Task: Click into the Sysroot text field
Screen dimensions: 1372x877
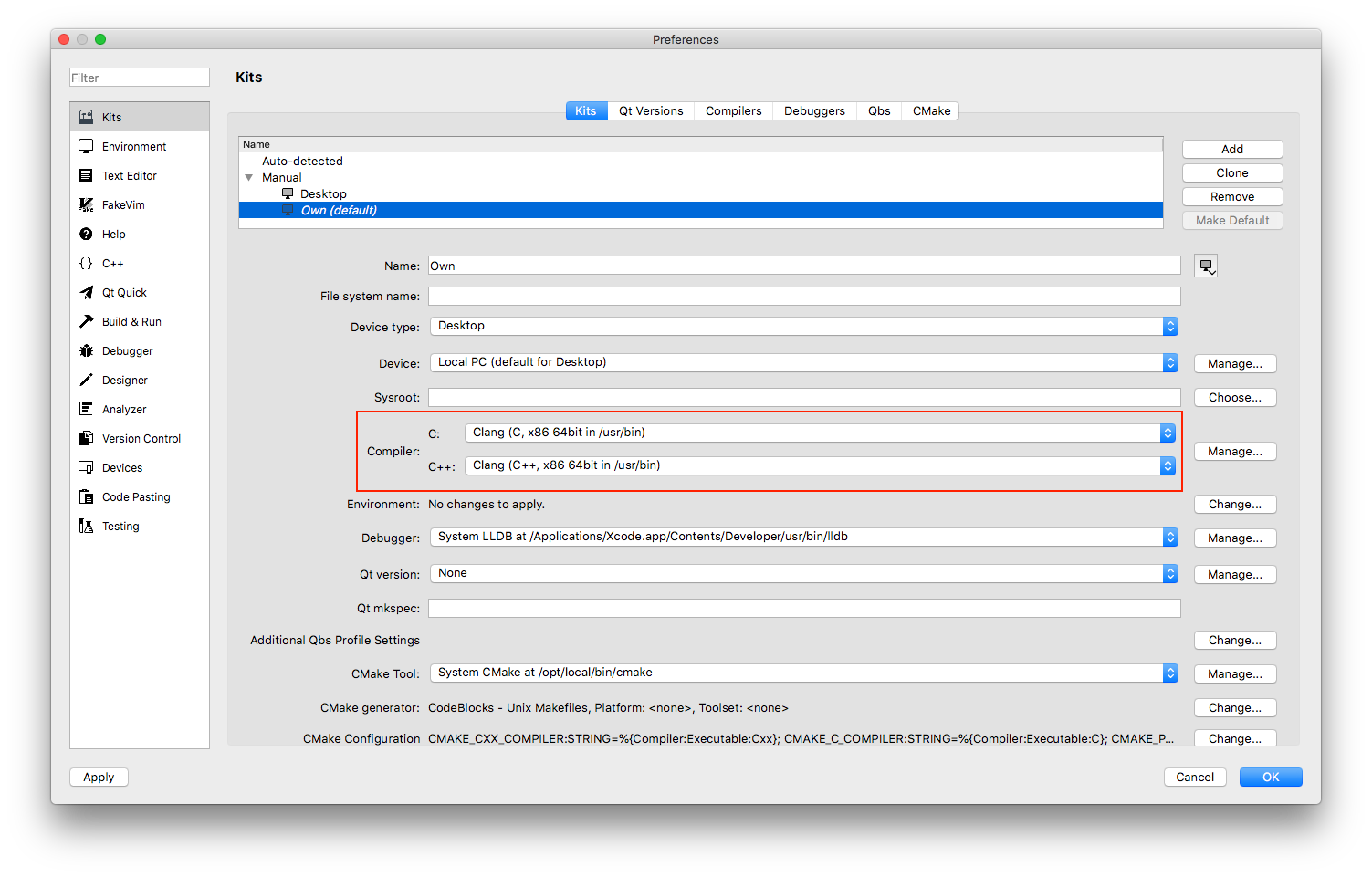Action: [x=803, y=398]
